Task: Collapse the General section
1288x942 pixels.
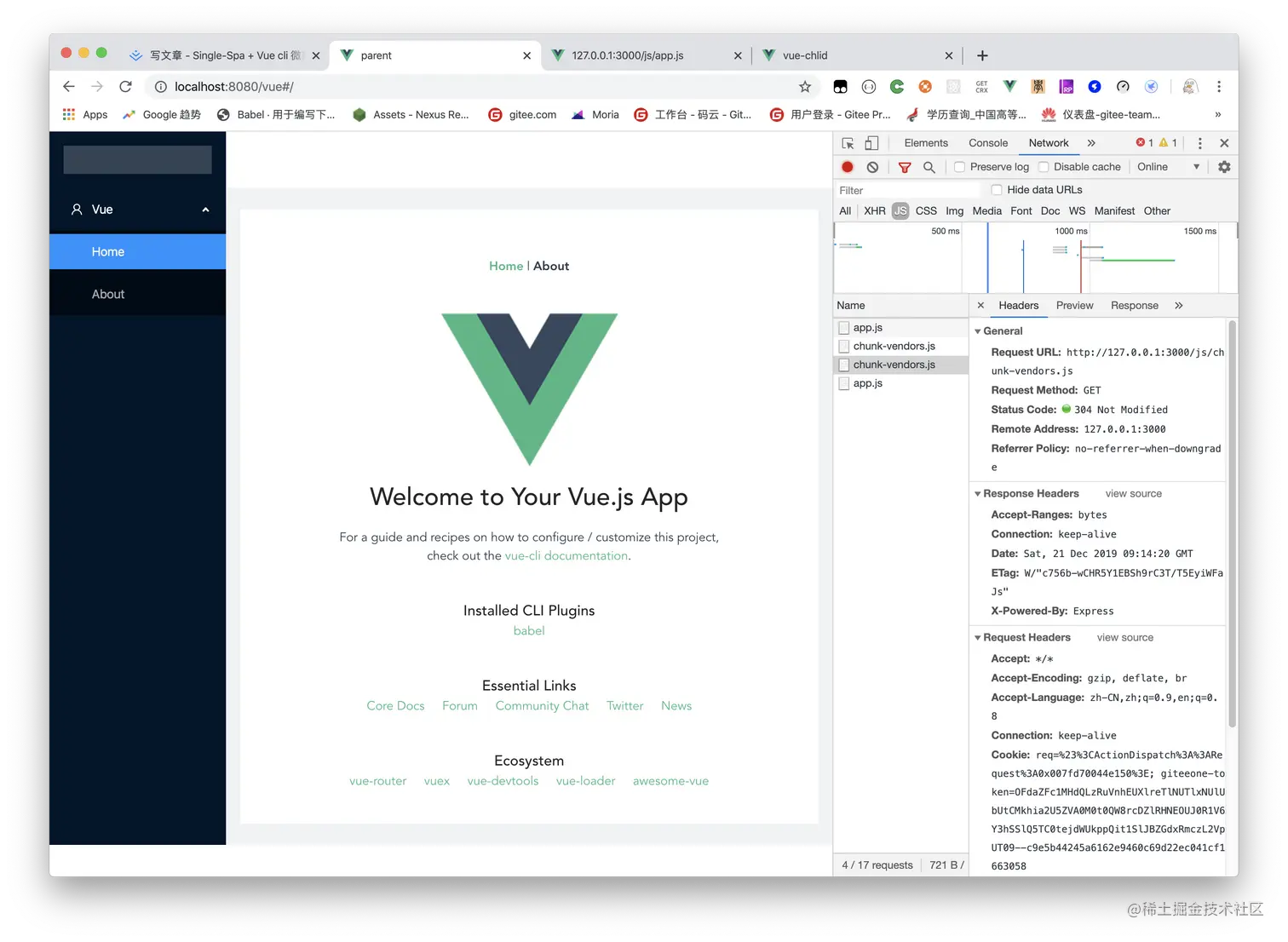Action: (978, 330)
